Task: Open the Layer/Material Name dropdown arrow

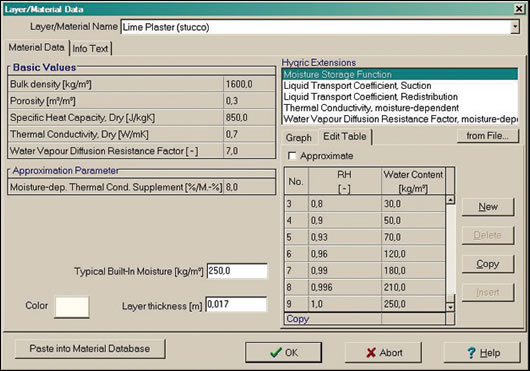Action: click(515, 27)
